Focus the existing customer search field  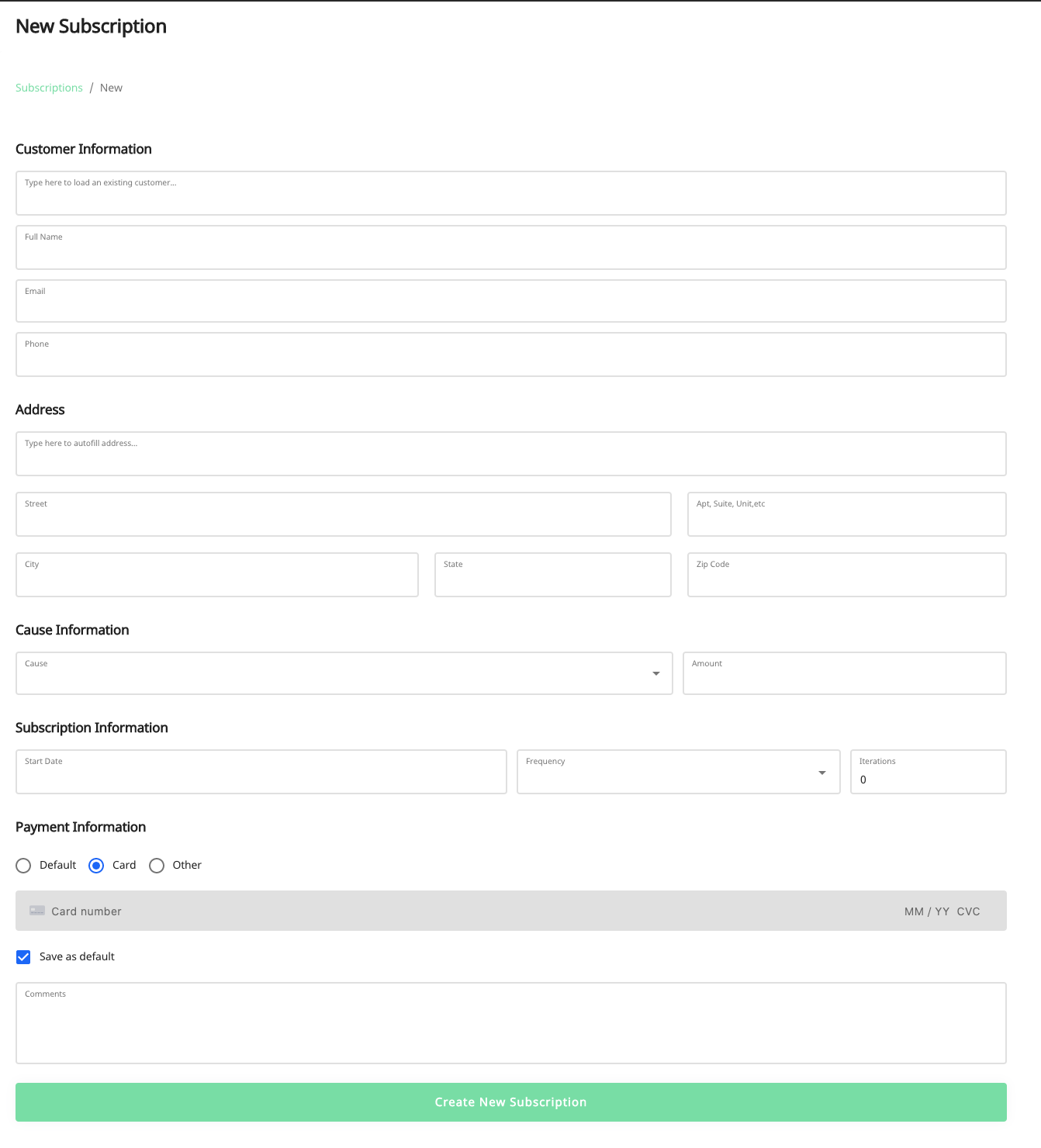(x=511, y=193)
